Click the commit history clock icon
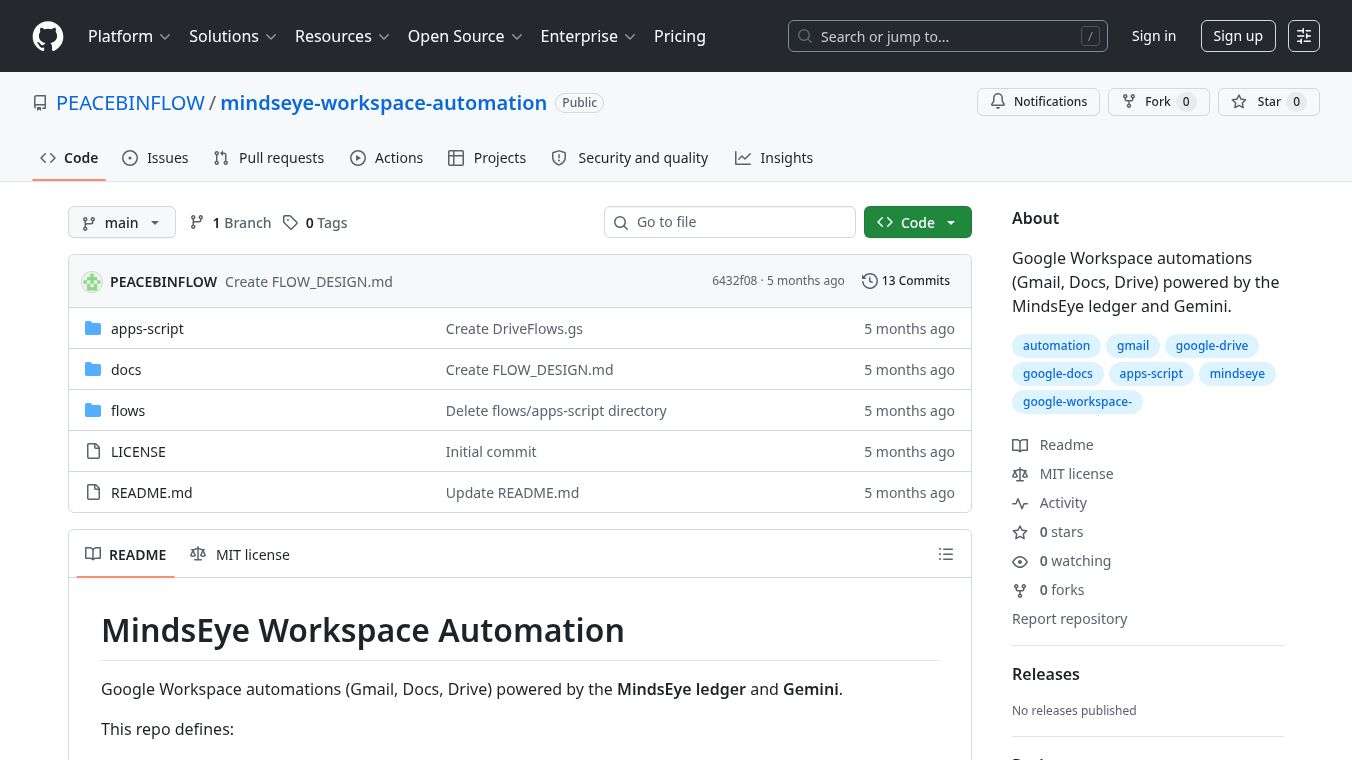This screenshot has width=1352, height=760. (869, 281)
